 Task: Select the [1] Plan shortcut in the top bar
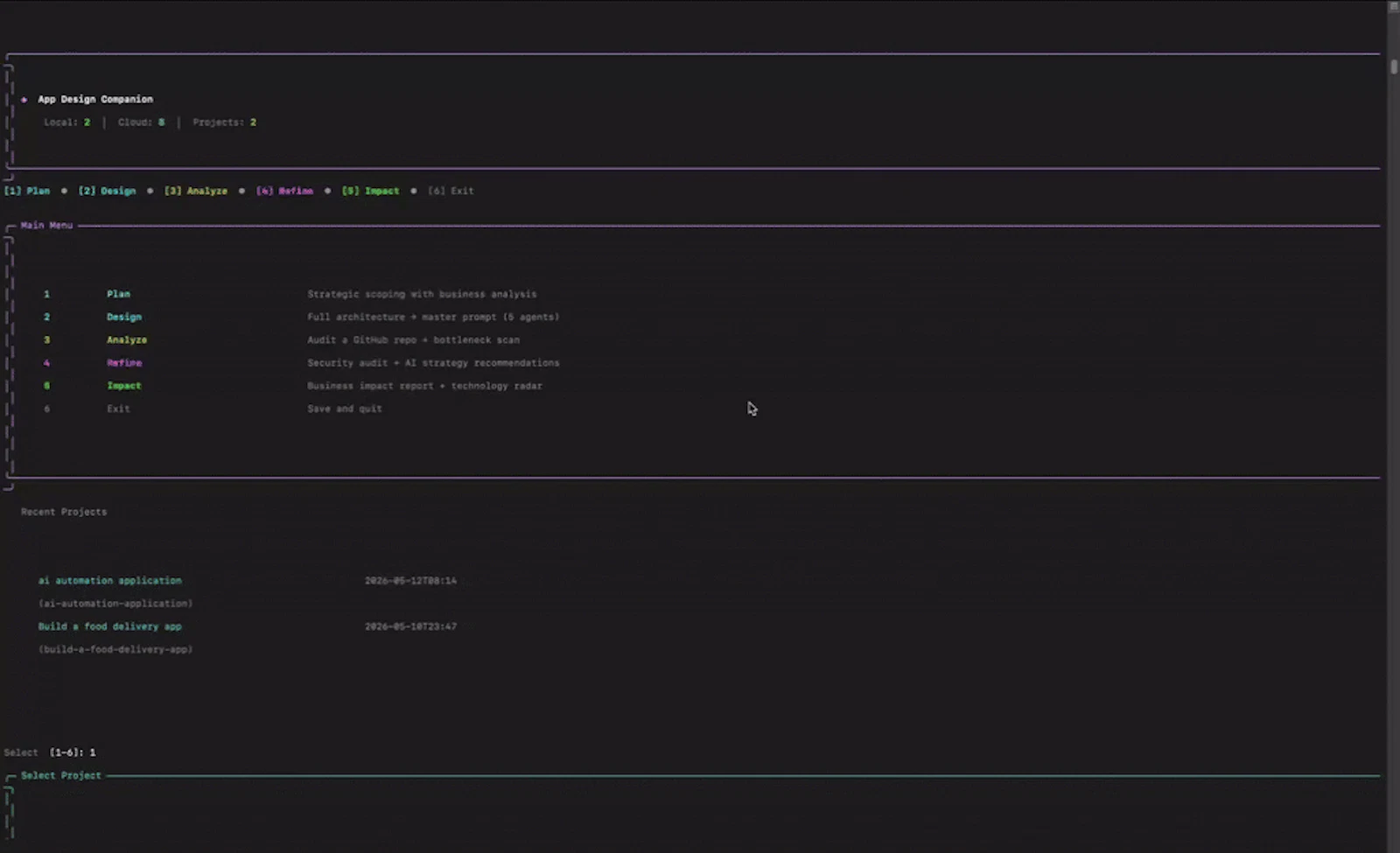tap(27, 191)
